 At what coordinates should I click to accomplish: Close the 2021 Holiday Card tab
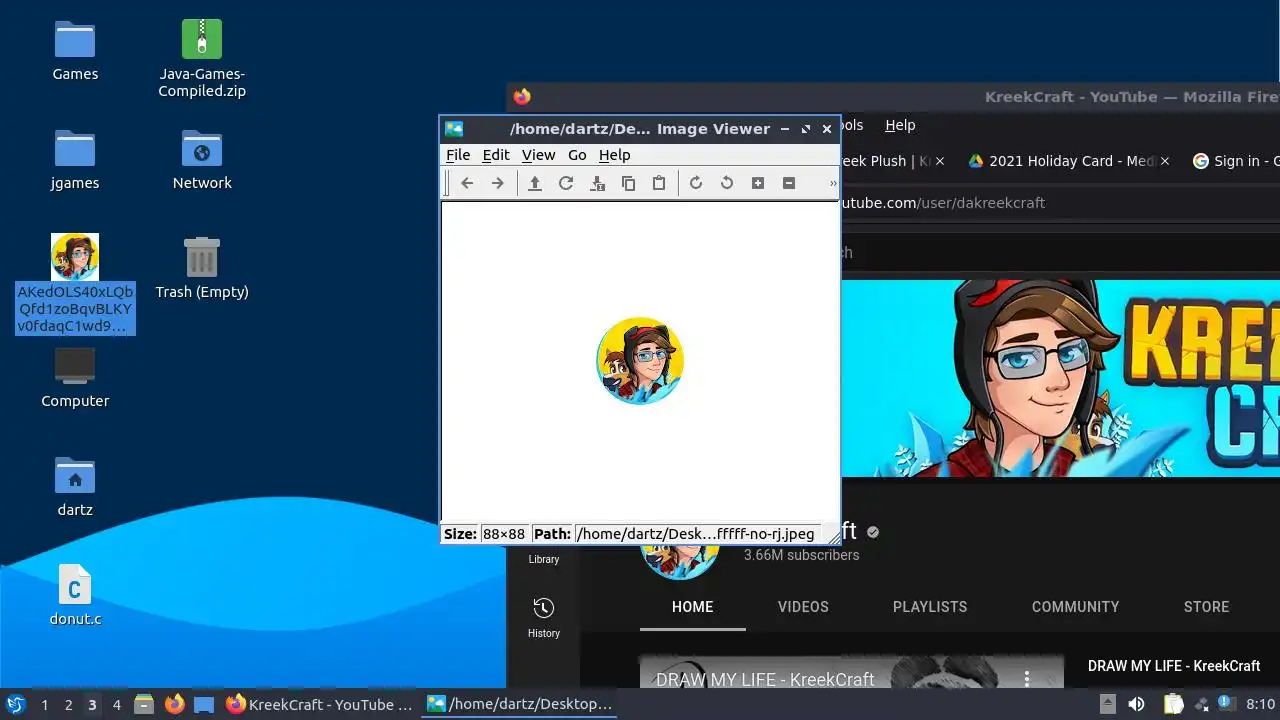tap(1165, 161)
